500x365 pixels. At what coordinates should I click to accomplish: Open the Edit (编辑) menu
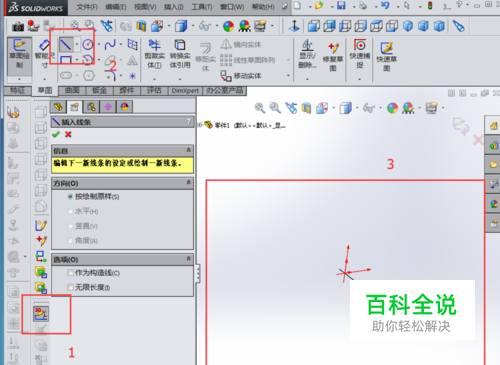(116, 7)
